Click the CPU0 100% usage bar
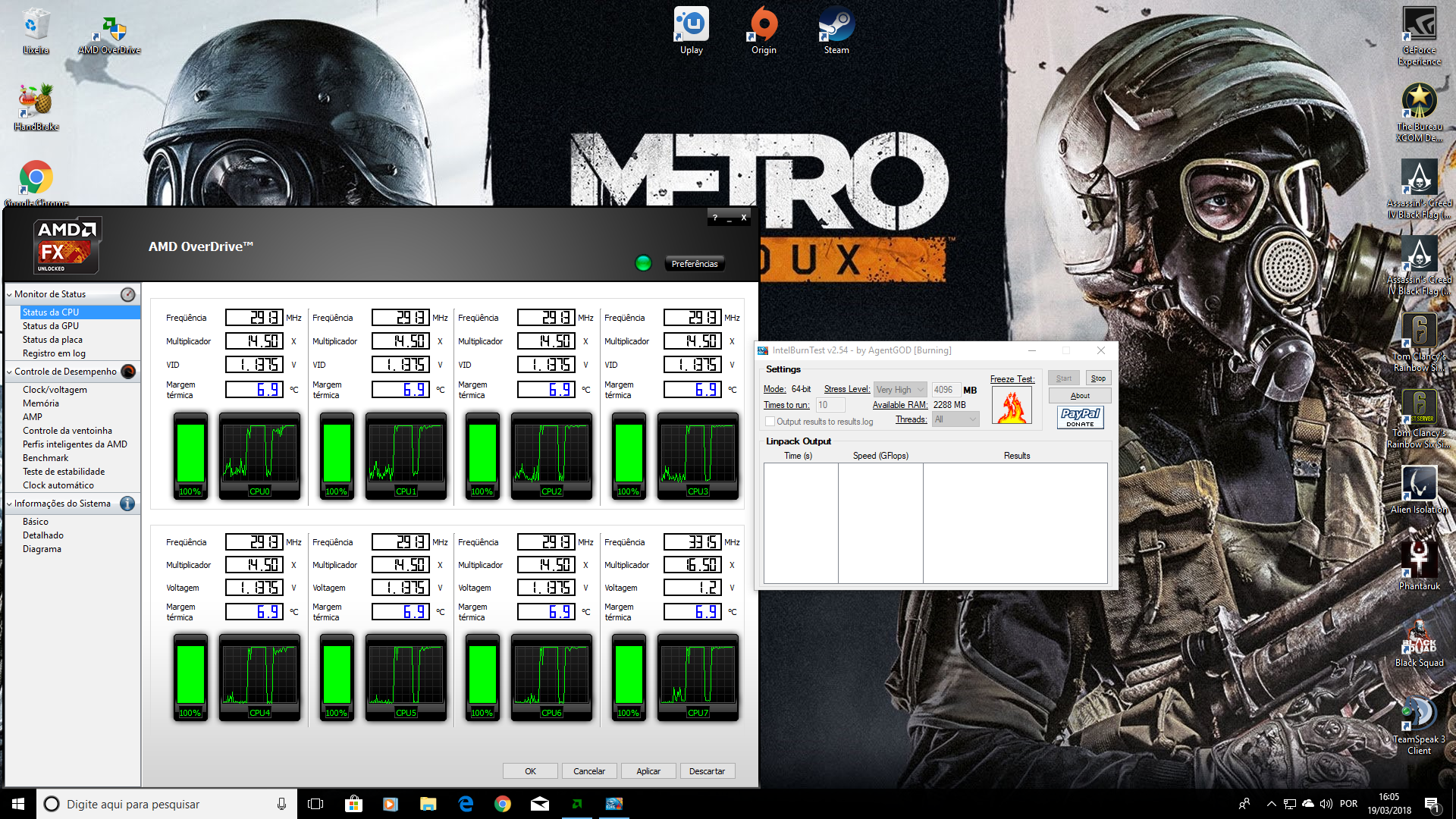 [190, 456]
